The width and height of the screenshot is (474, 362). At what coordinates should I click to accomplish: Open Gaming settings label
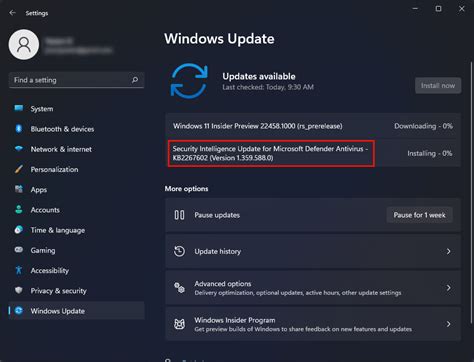coord(43,251)
